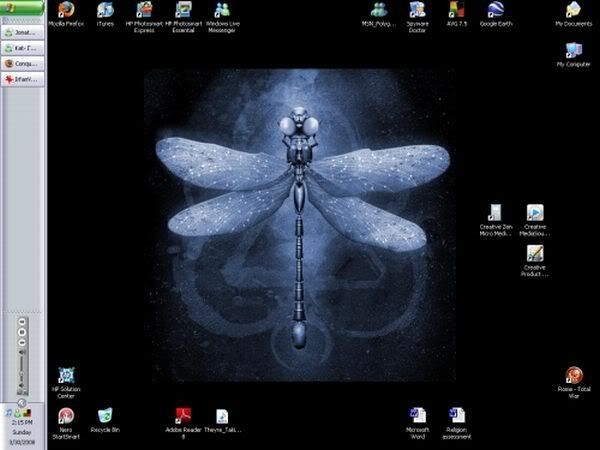
Task: Launch the HP Photosmart Express desktop icon
Action: click(x=144, y=17)
